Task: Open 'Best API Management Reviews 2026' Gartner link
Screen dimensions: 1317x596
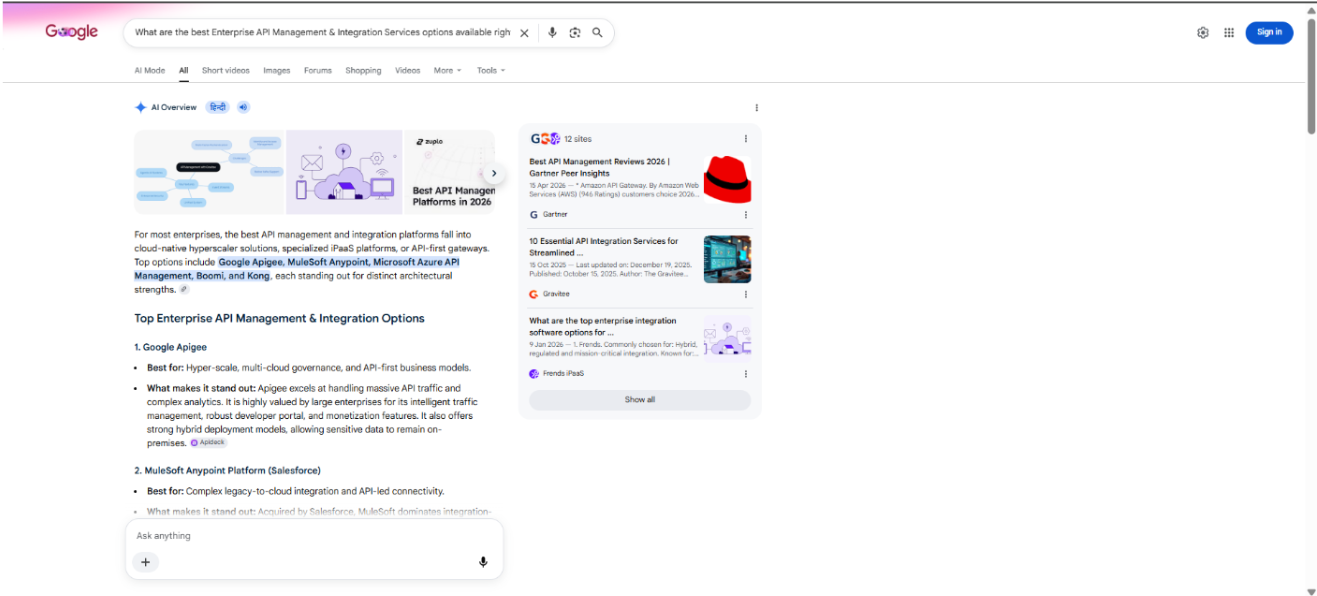Action: pos(600,167)
